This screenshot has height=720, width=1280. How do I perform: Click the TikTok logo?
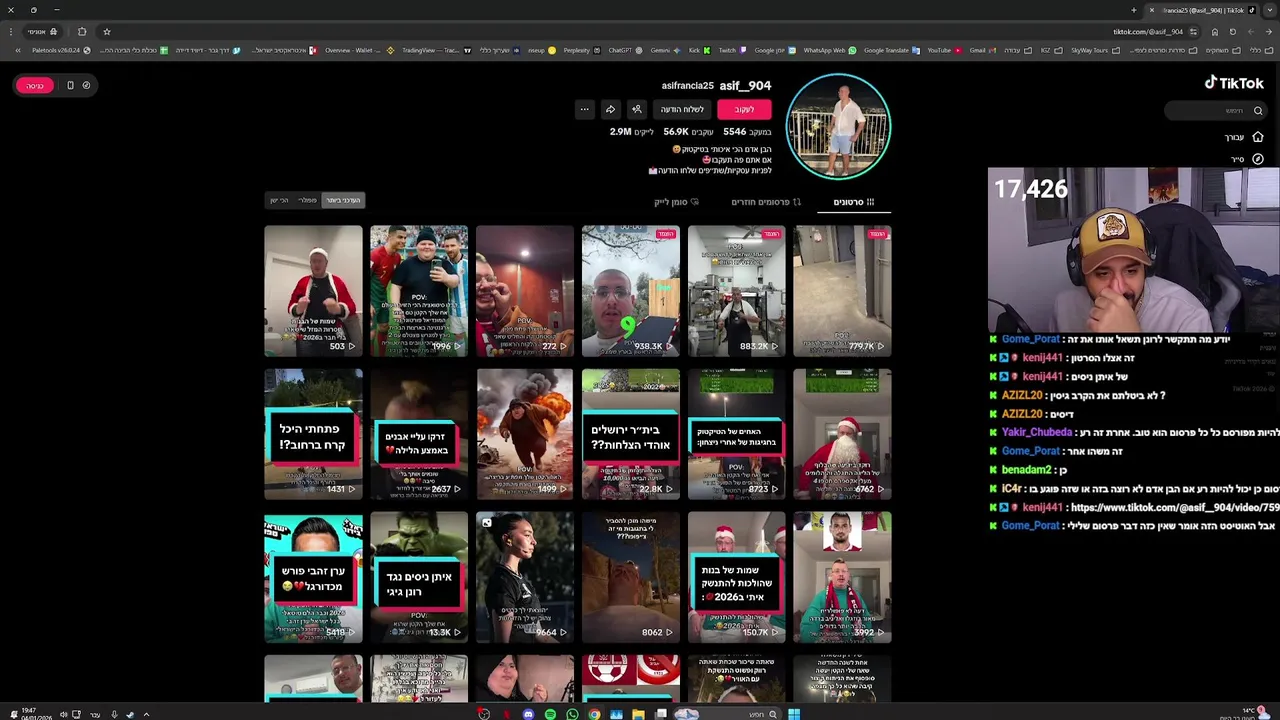point(1234,83)
